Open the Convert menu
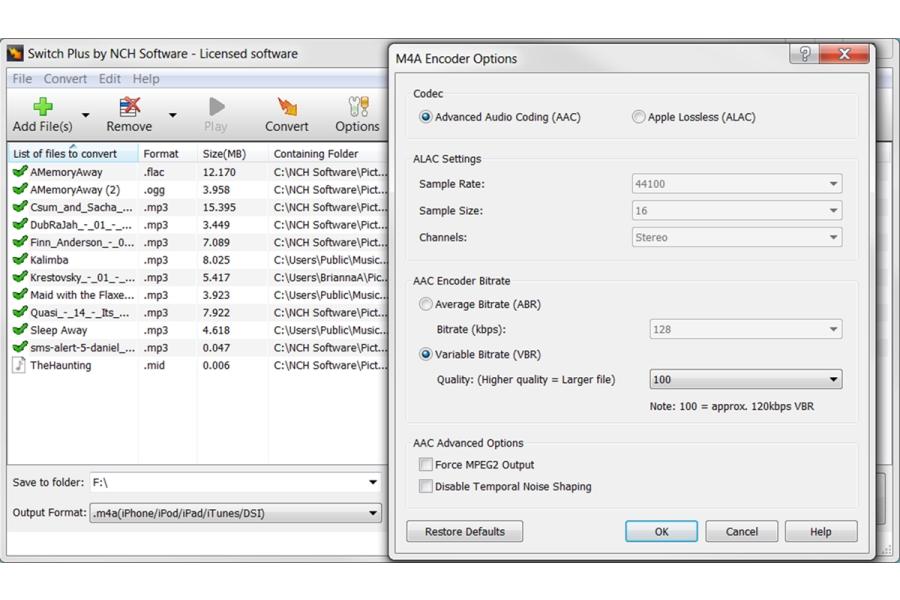 click(65, 79)
